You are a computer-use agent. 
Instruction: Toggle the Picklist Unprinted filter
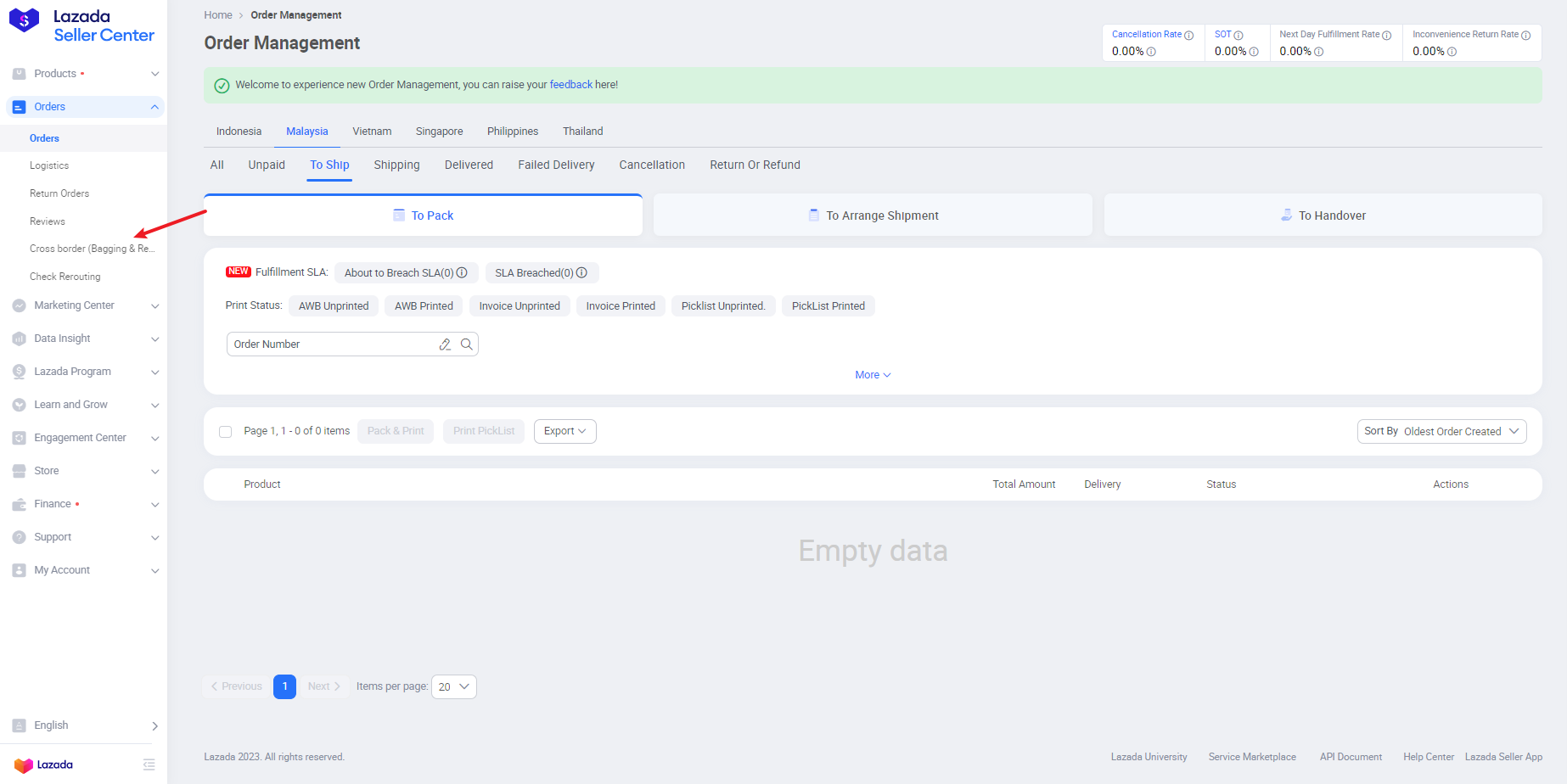[x=723, y=306]
